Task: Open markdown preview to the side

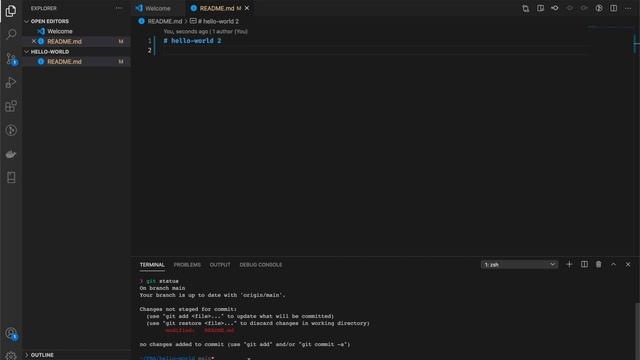Action: click(x=540, y=8)
